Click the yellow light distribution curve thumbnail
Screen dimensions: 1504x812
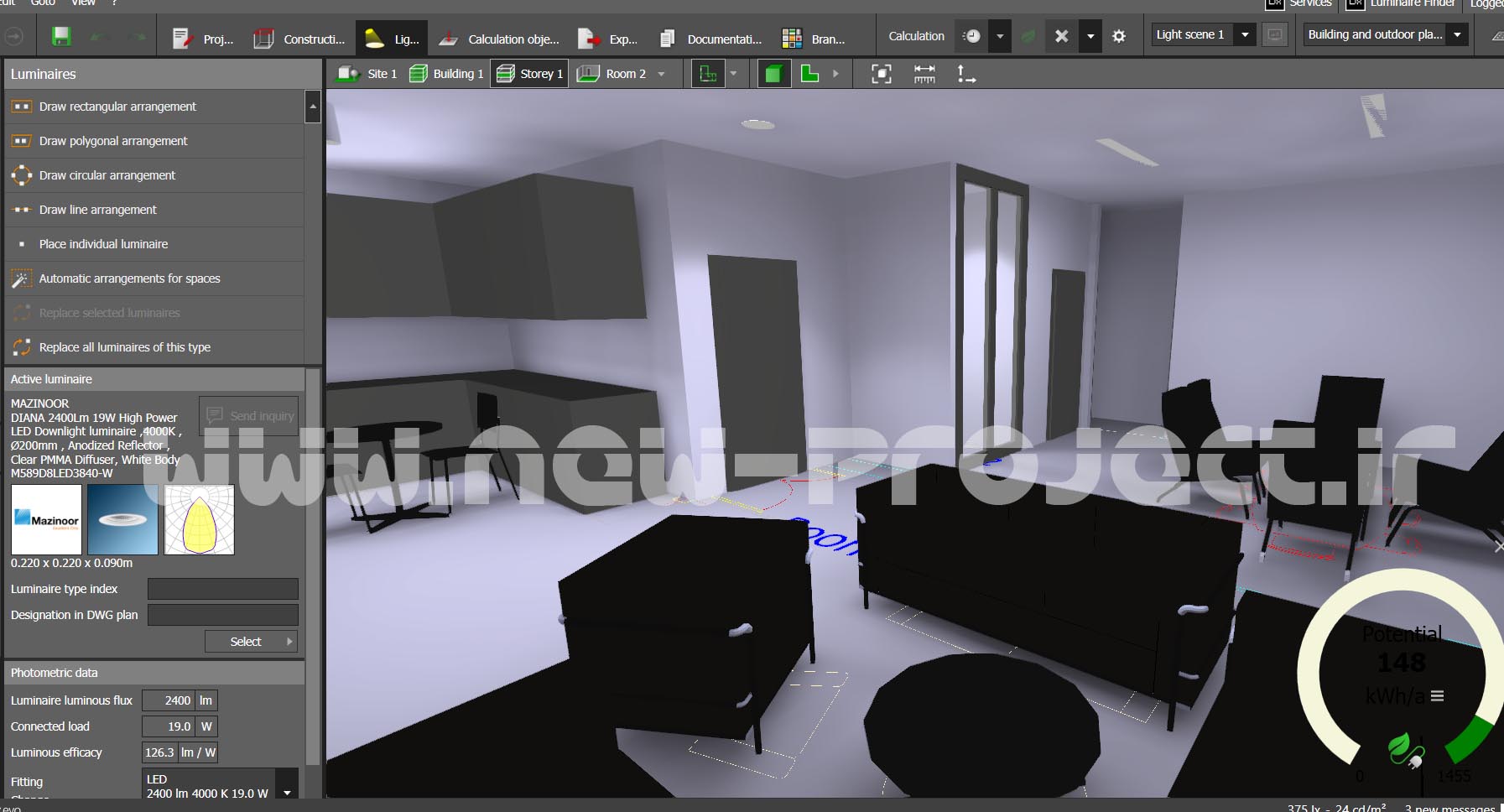(199, 519)
